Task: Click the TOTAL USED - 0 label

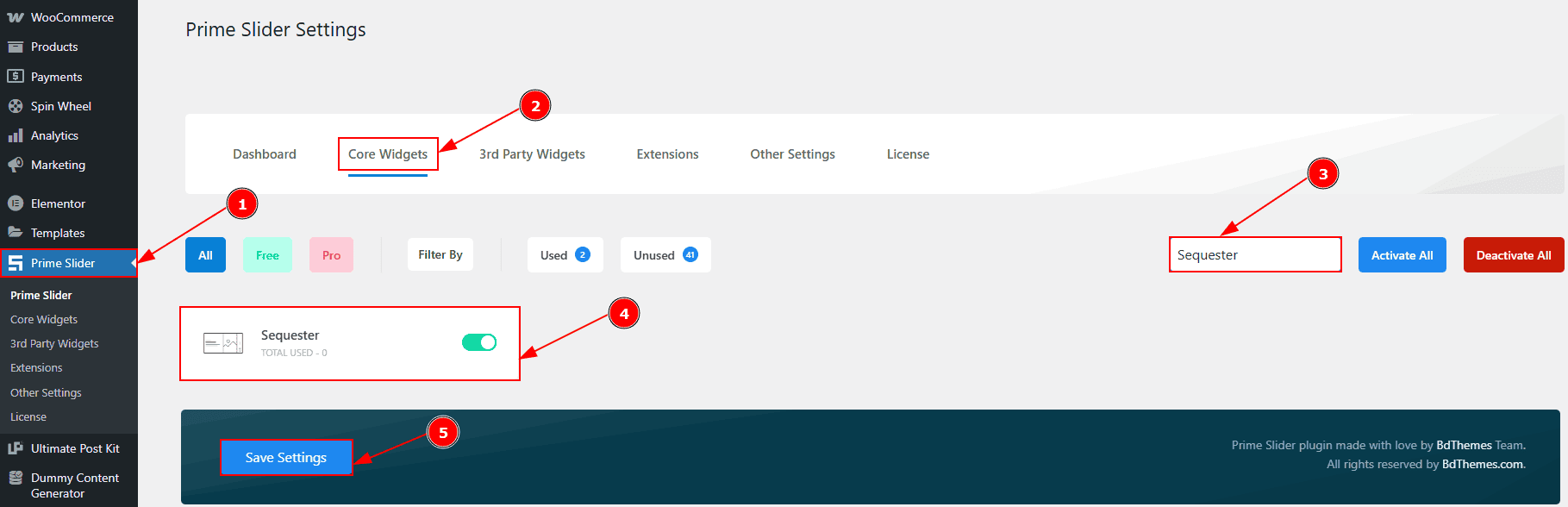Action: [294, 353]
